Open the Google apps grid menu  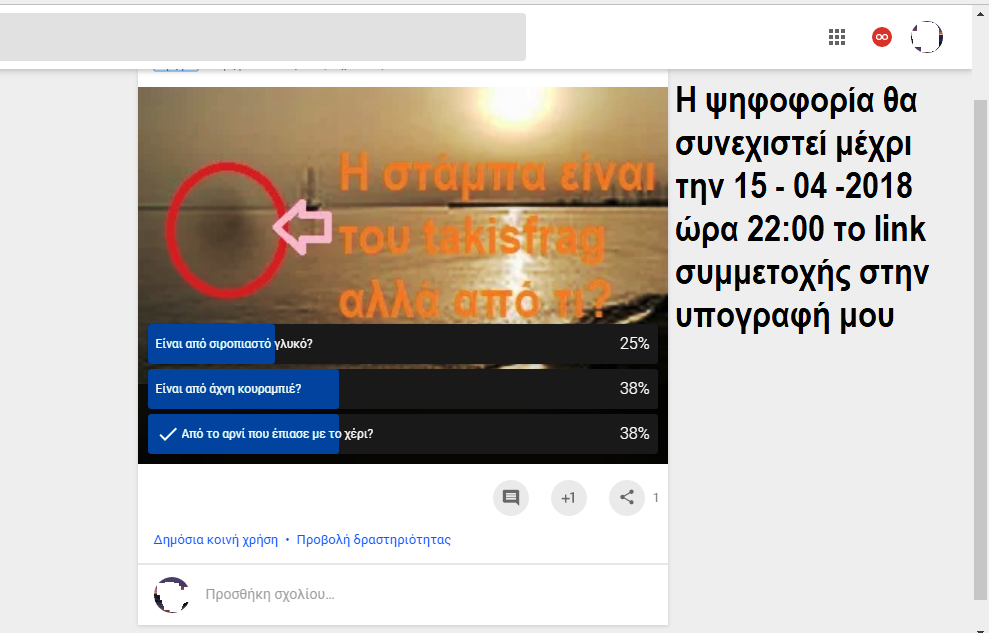point(837,37)
